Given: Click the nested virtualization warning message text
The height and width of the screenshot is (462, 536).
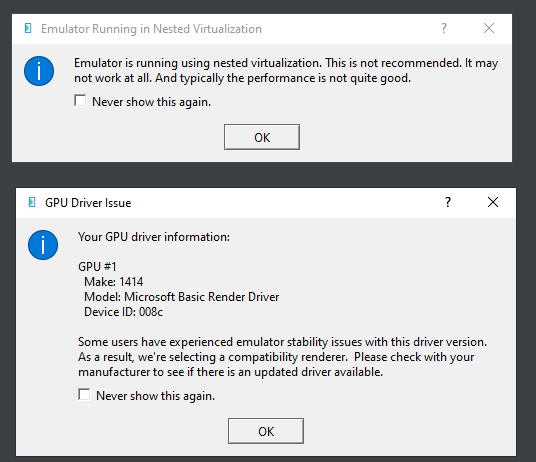Looking at the screenshot, I should pyautogui.click(x=286, y=70).
